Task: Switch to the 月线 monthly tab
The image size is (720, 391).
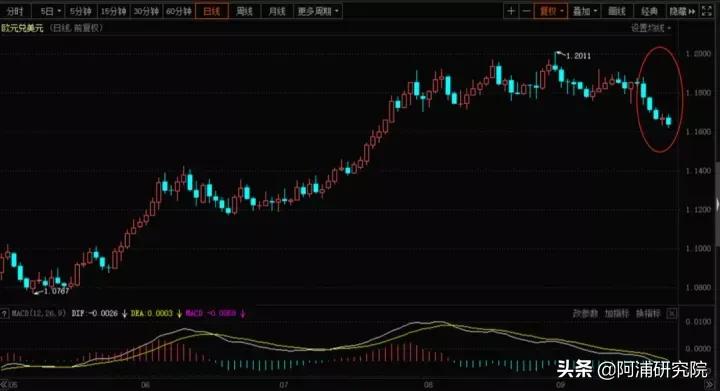Action: click(x=276, y=11)
